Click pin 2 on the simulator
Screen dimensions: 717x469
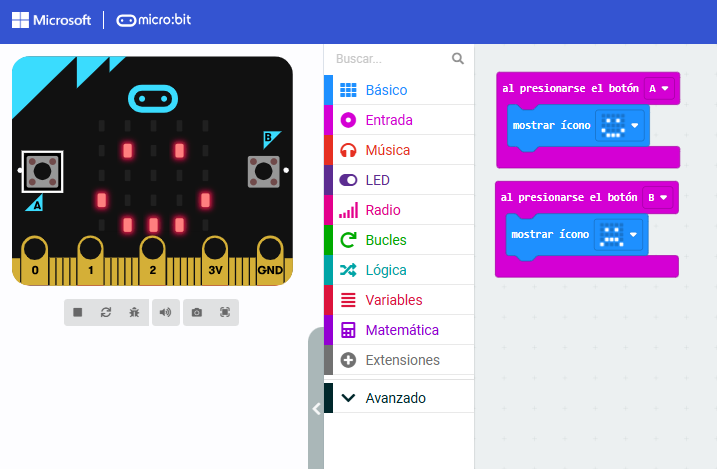(x=152, y=261)
